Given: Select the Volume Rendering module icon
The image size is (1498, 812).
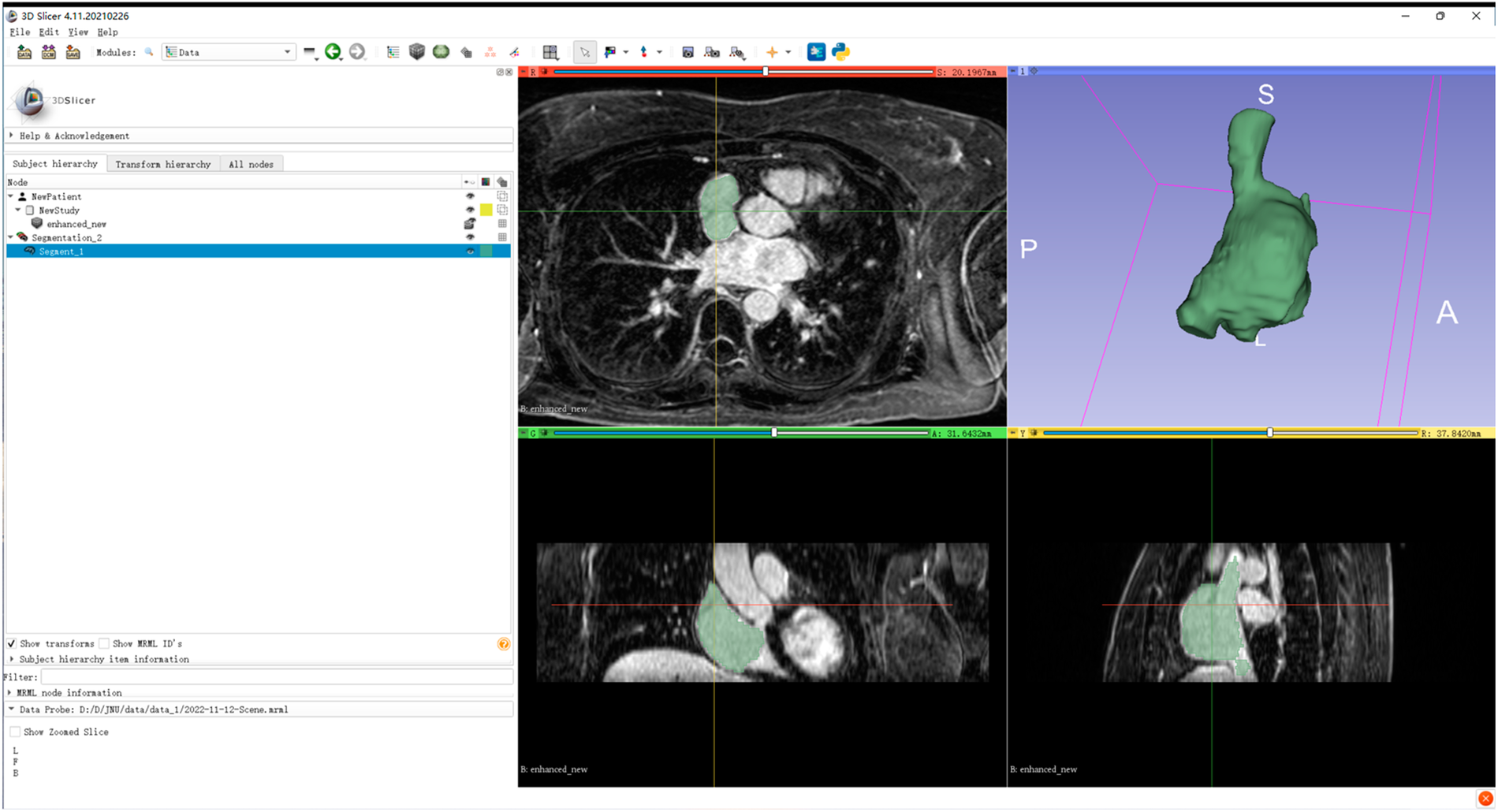Looking at the screenshot, I should tap(441, 51).
